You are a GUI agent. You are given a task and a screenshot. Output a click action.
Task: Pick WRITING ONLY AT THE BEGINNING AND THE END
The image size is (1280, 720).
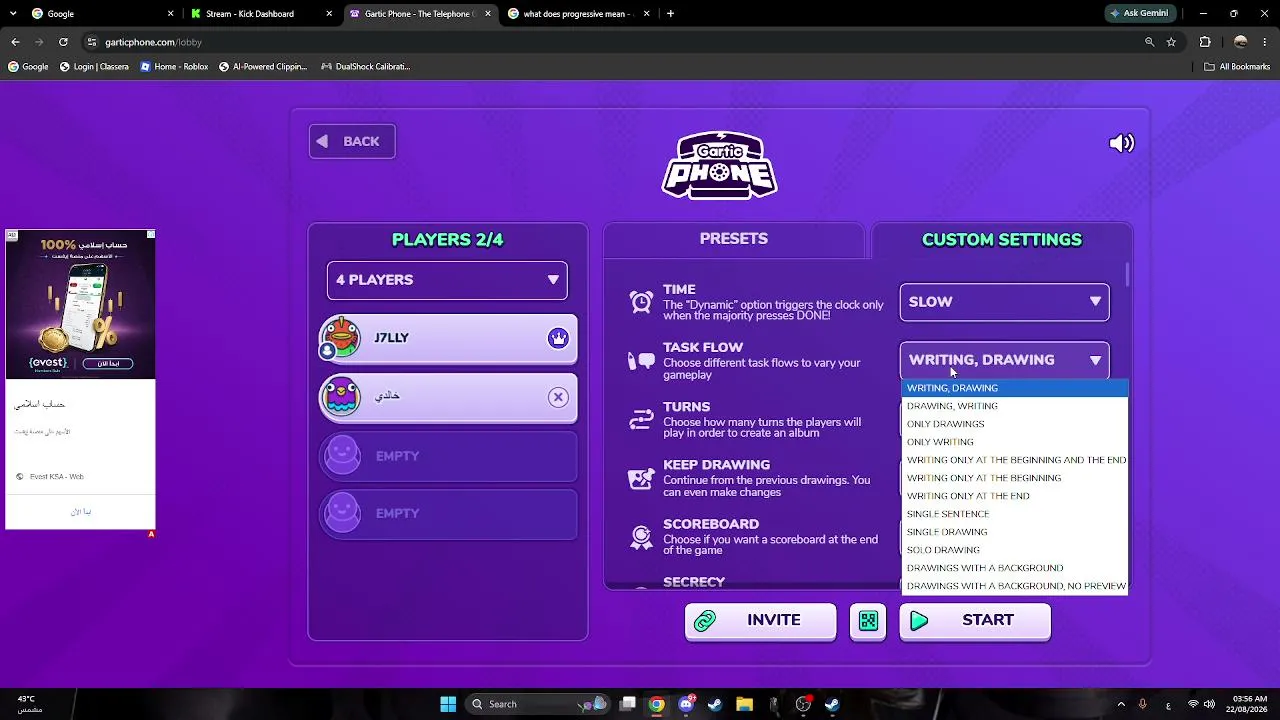(1015, 460)
